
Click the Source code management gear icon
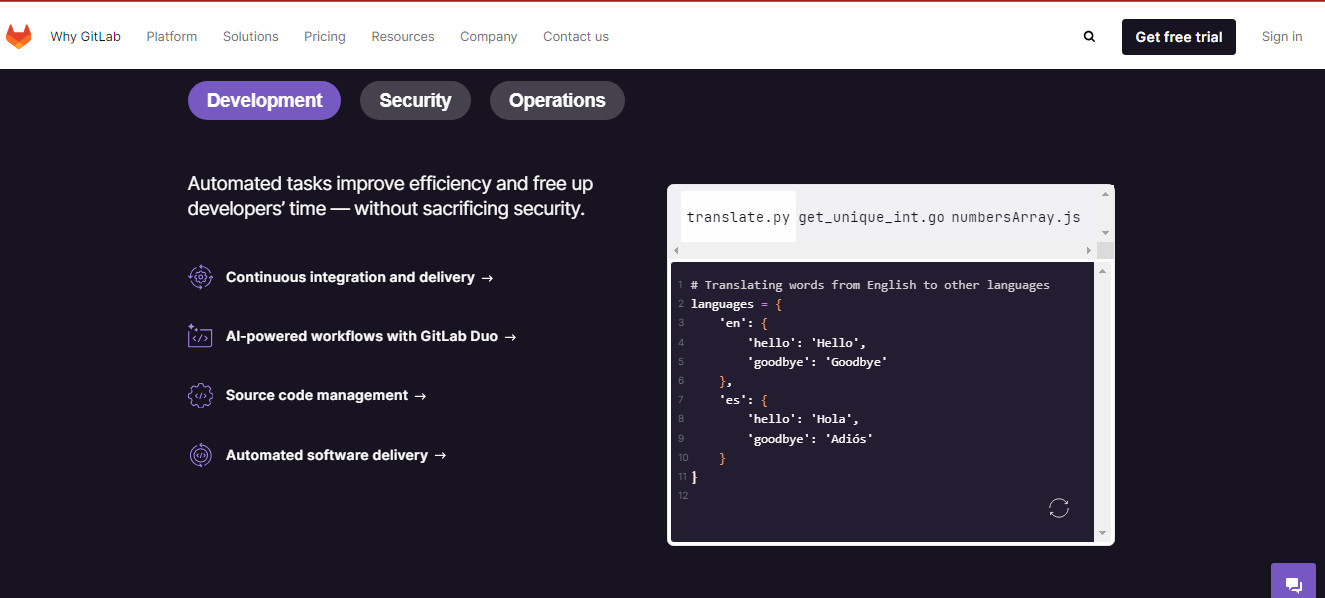[x=200, y=395]
